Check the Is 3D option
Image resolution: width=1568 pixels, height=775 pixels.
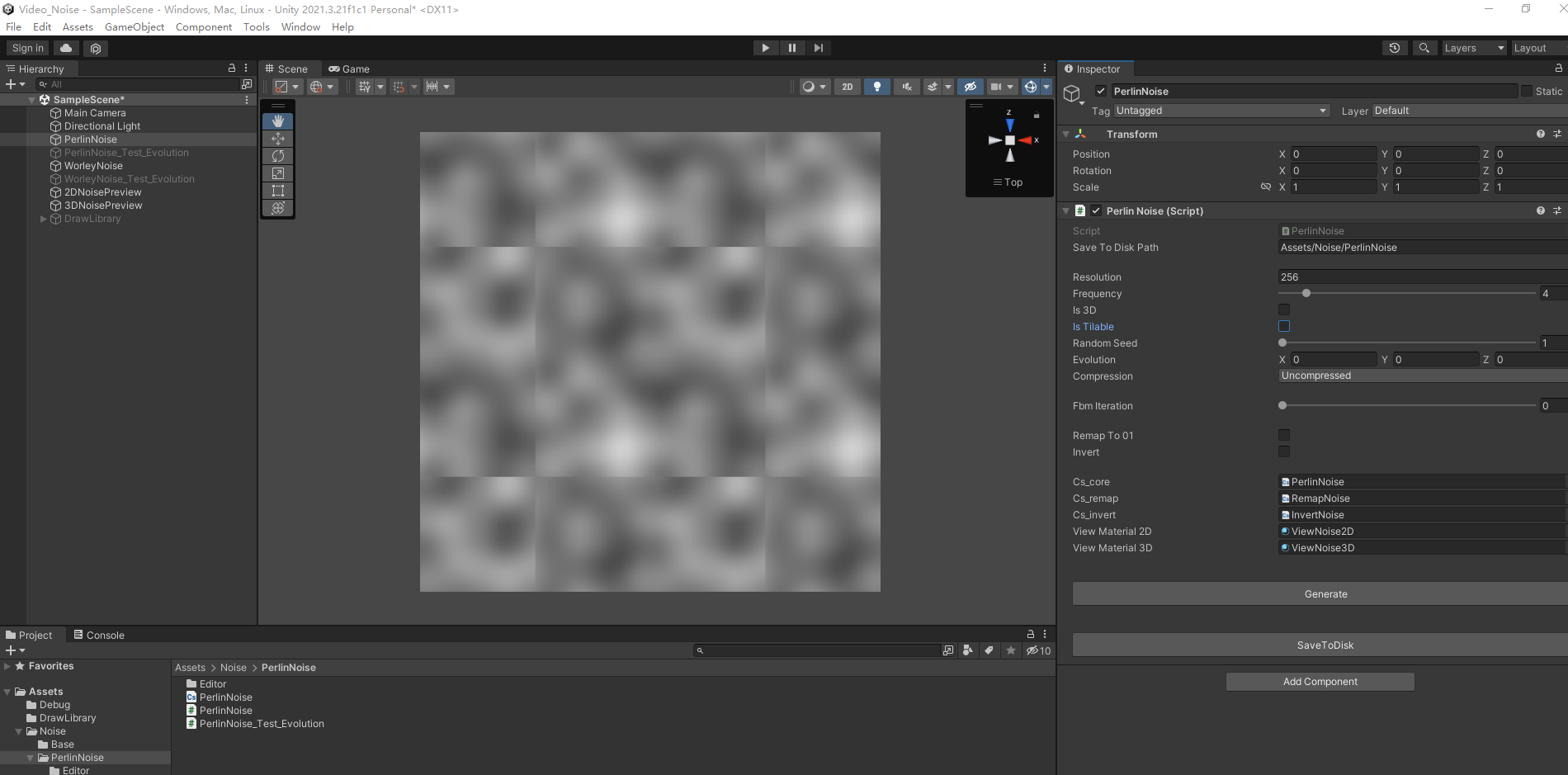1284,310
